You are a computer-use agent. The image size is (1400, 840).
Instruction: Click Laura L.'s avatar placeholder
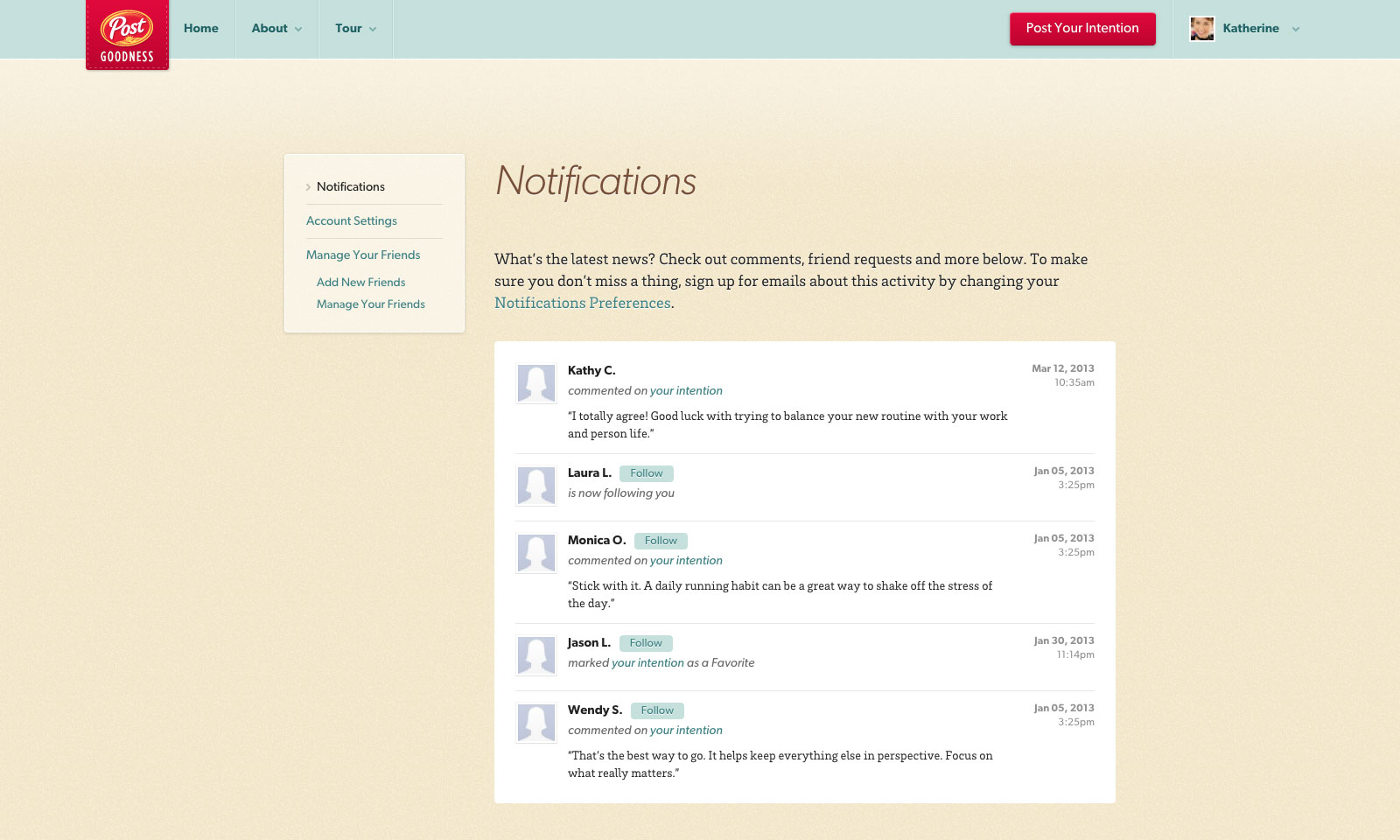point(536,486)
